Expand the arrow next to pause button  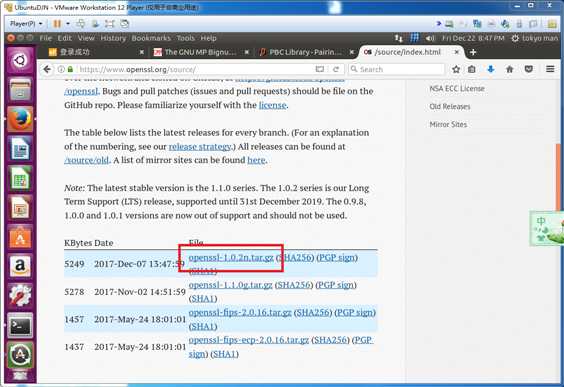[68, 24]
